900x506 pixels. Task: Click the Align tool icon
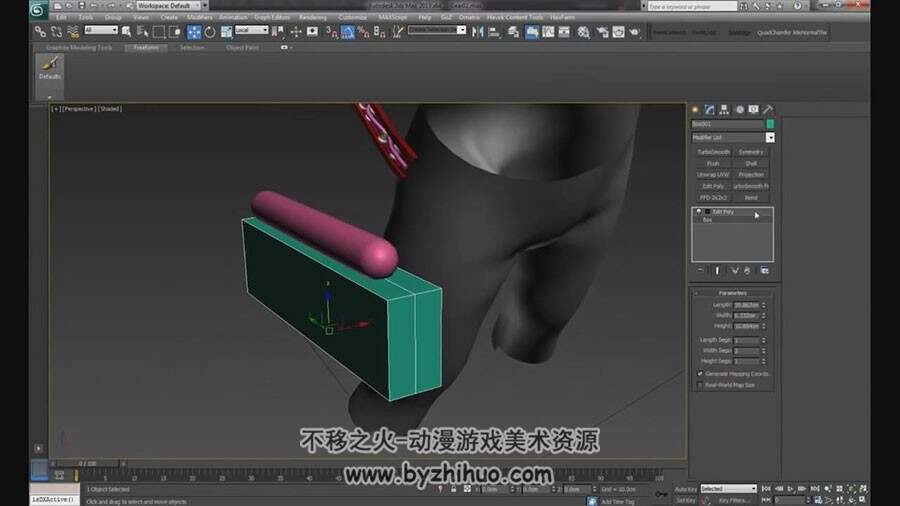click(x=494, y=32)
